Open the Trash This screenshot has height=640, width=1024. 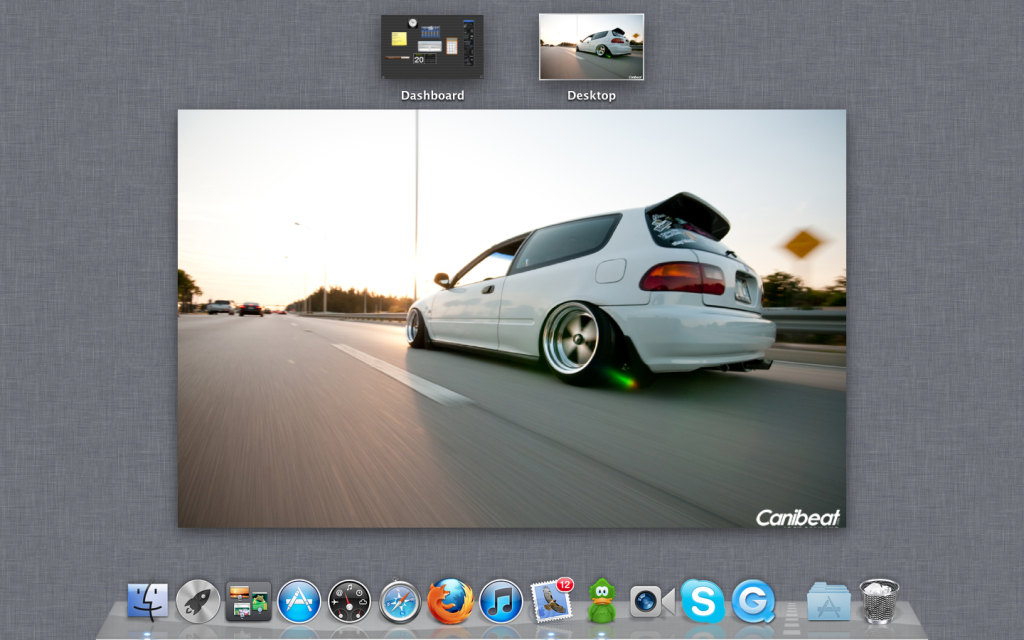point(878,602)
